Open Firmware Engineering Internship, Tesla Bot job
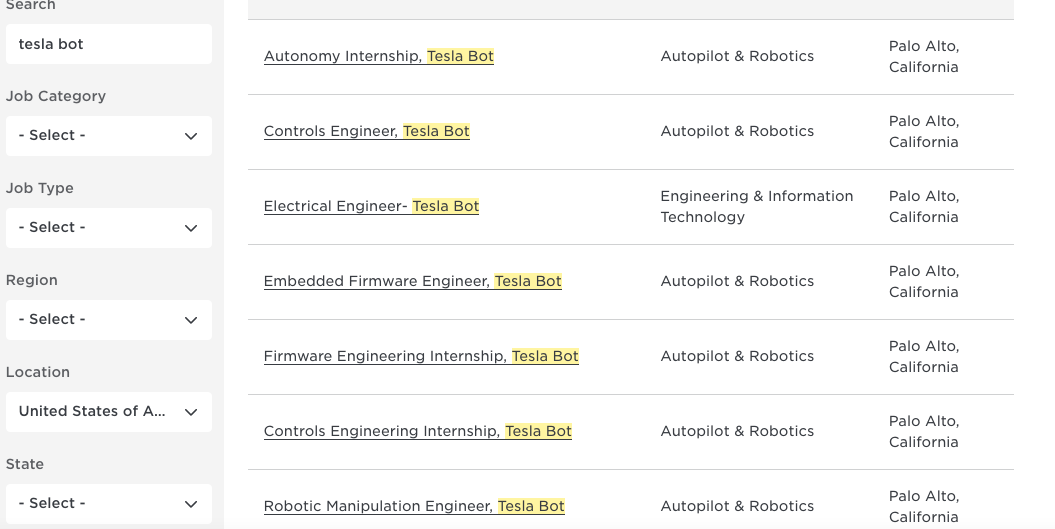The width and height of the screenshot is (1055, 529). pos(421,357)
